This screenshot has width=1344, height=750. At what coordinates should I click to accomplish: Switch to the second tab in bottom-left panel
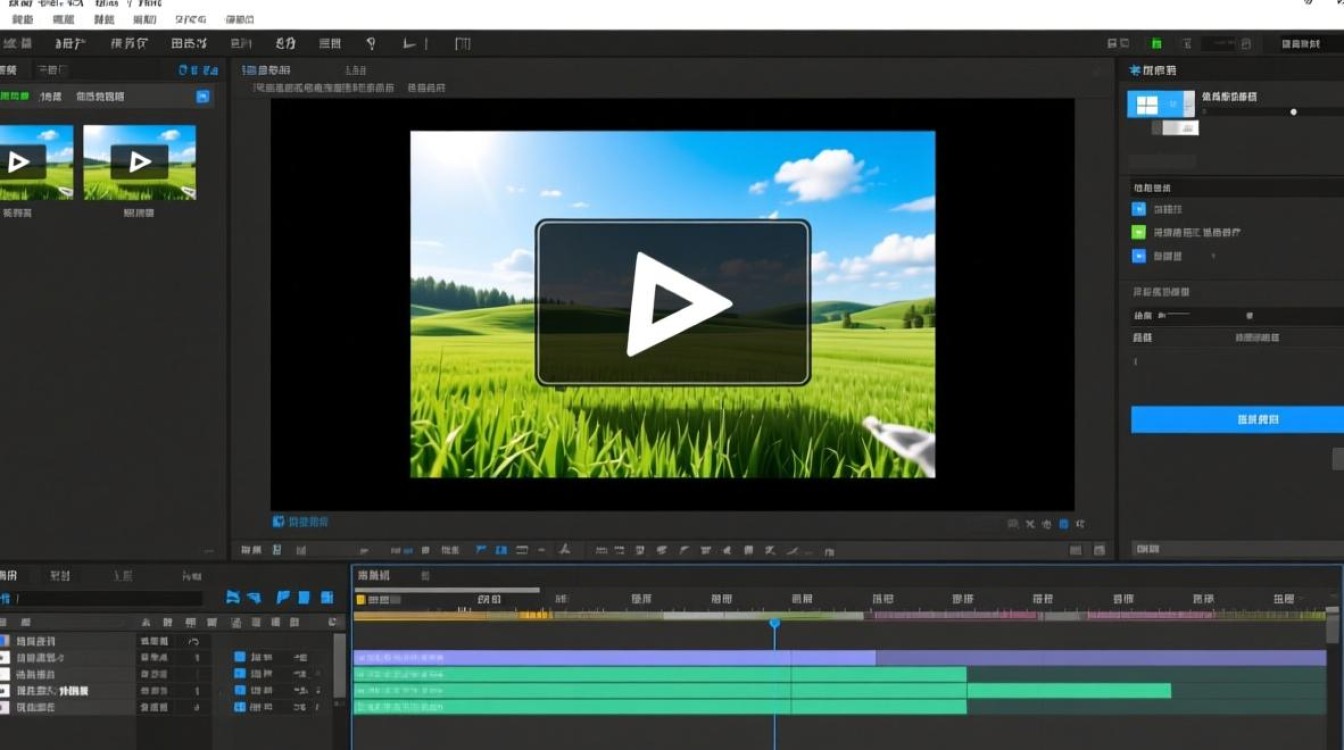point(60,576)
